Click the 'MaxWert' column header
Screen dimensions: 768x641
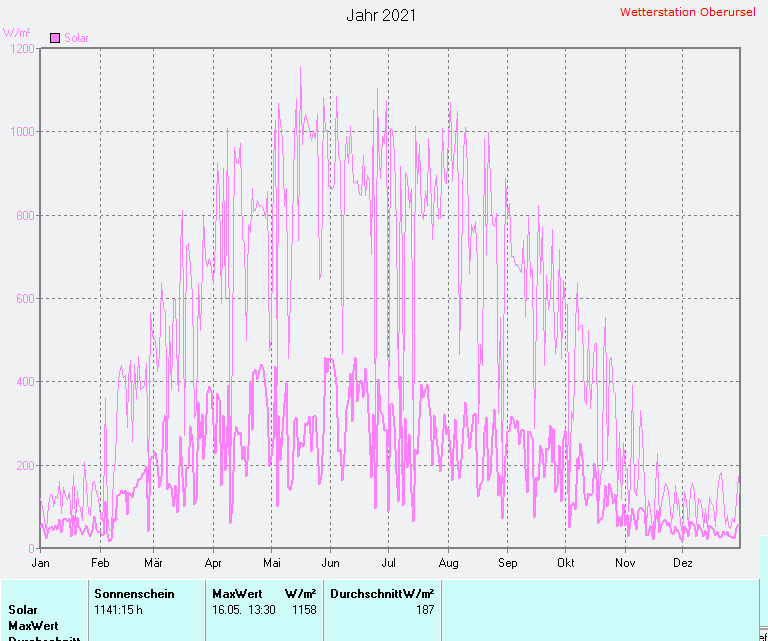coord(238,594)
